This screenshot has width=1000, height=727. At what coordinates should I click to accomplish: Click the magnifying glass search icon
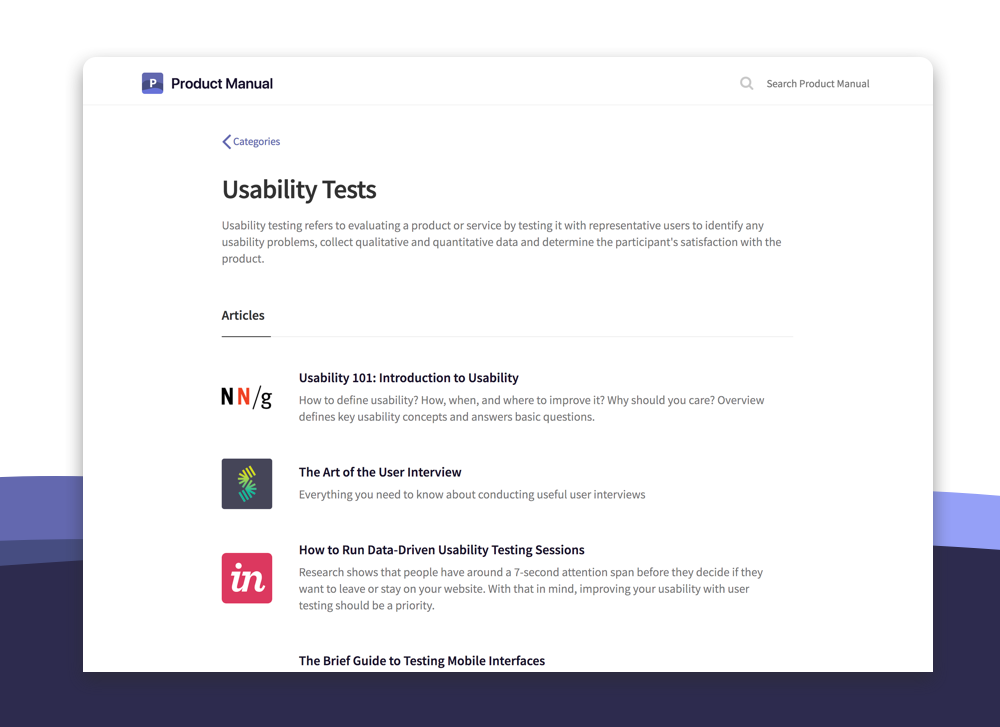[x=746, y=83]
